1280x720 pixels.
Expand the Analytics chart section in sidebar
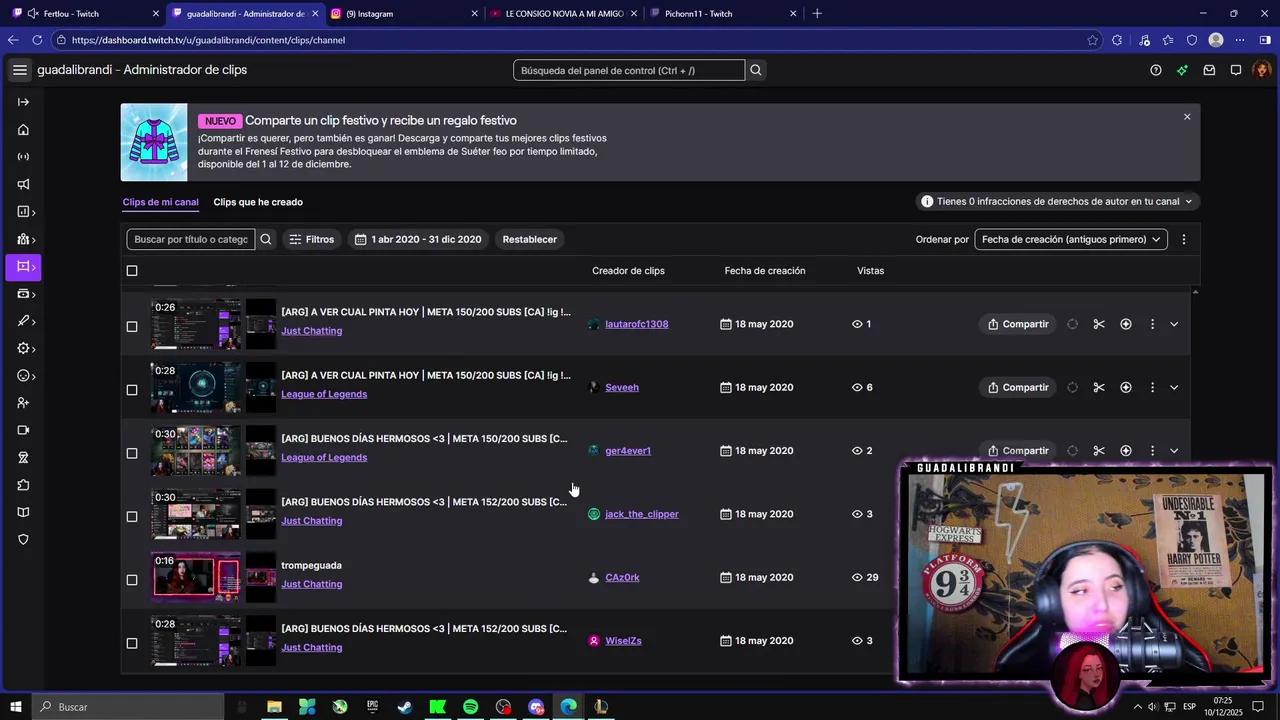click(x=26, y=212)
